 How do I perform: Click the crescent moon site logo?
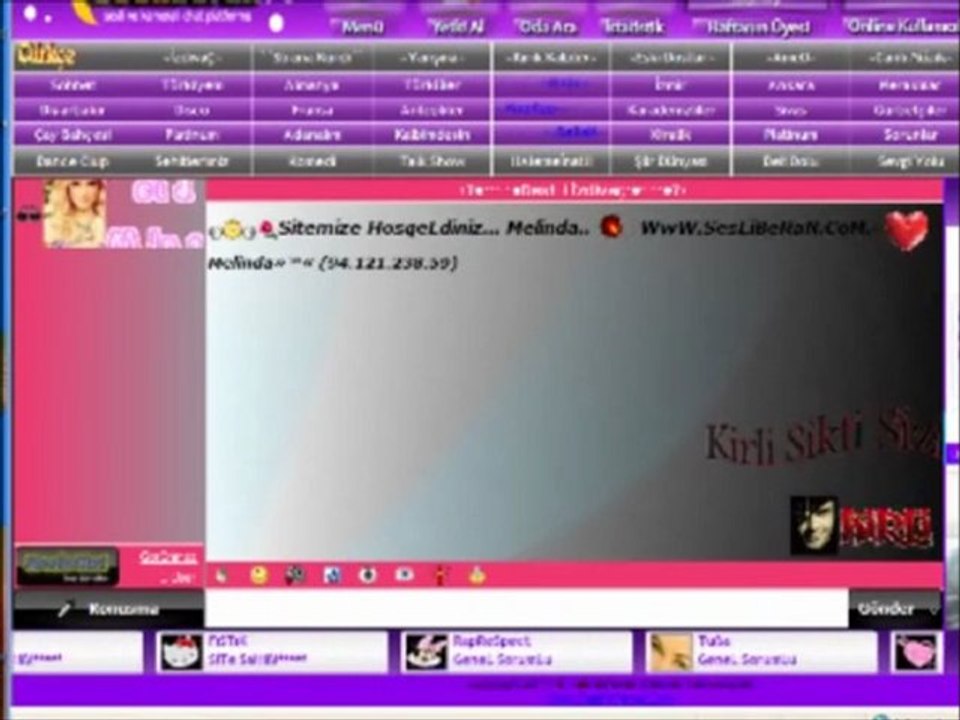[x=86, y=12]
